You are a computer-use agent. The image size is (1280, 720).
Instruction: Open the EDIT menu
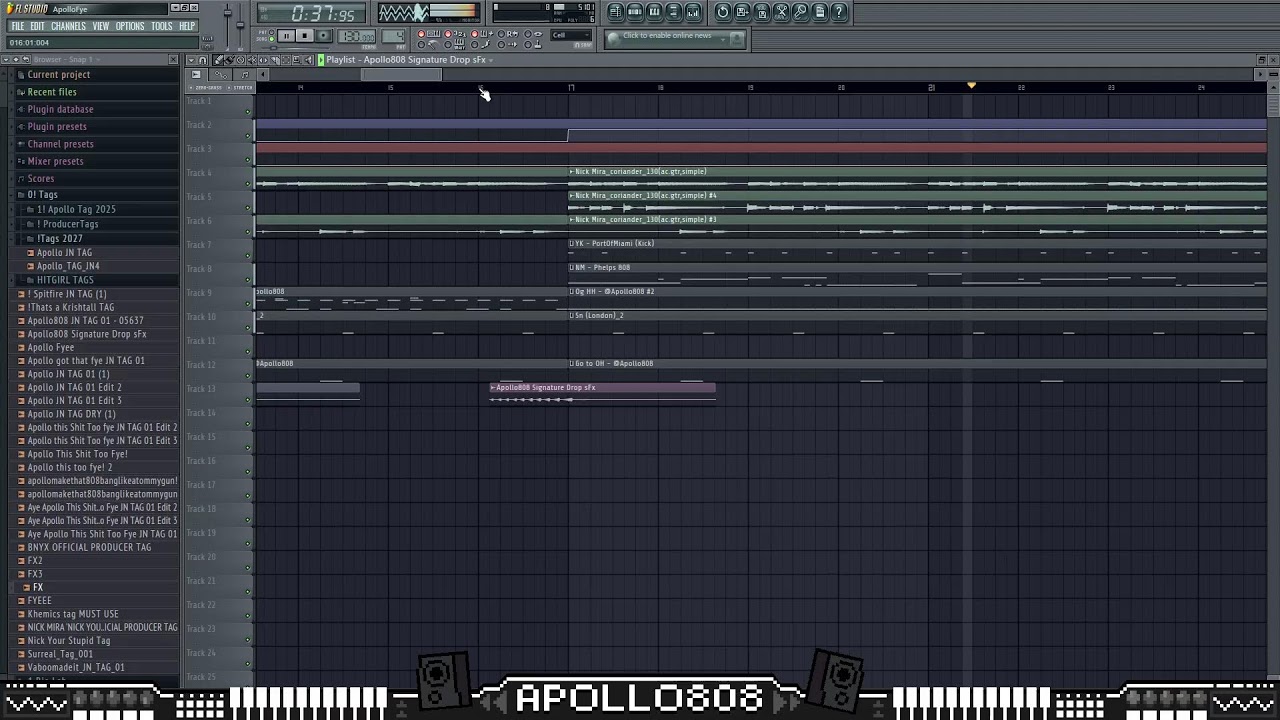(x=37, y=26)
